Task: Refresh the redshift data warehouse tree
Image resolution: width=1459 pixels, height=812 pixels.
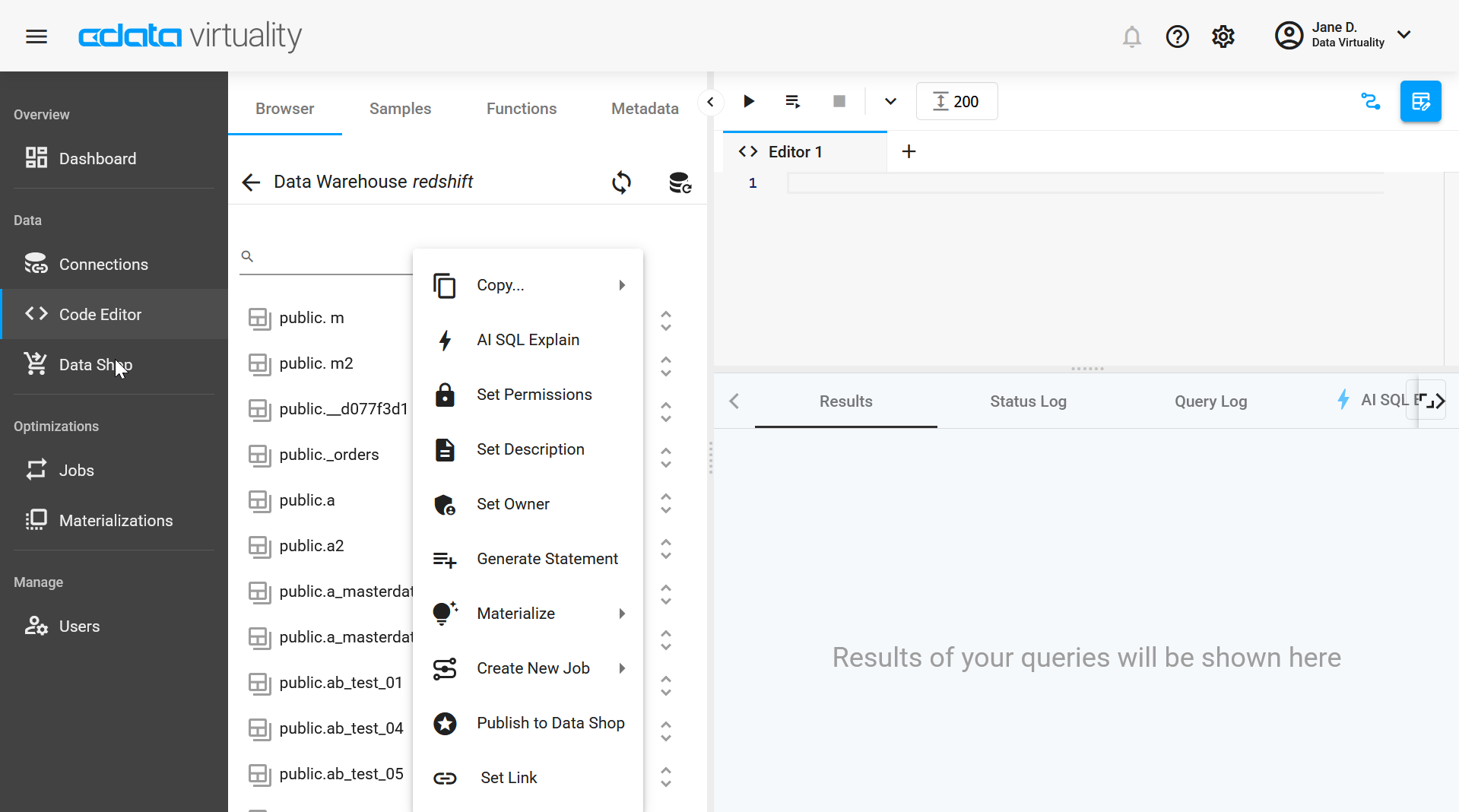Action: coord(620,182)
